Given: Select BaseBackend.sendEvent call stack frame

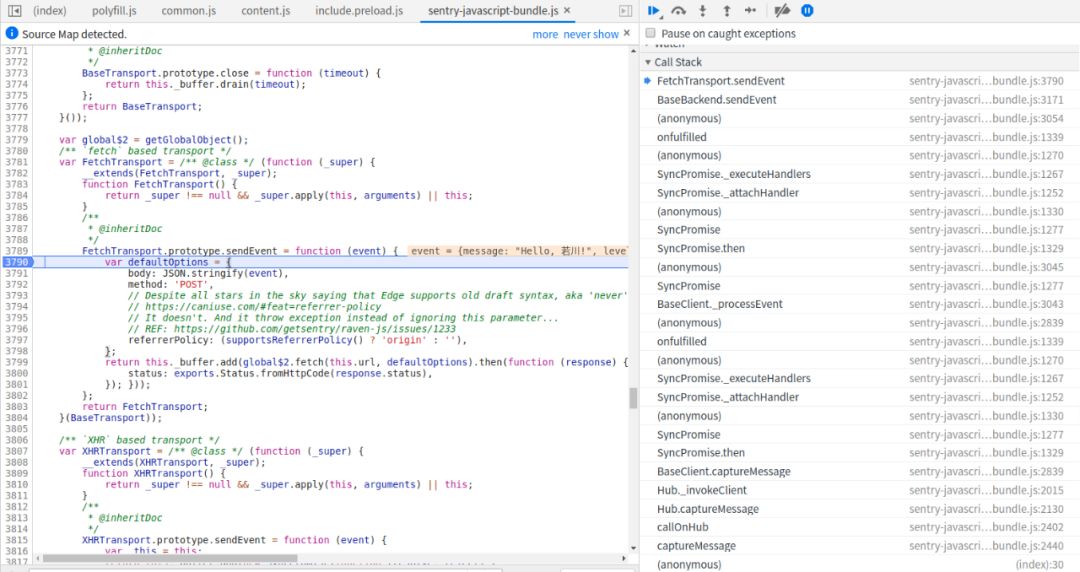Looking at the screenshot, I should pos(860,99).
